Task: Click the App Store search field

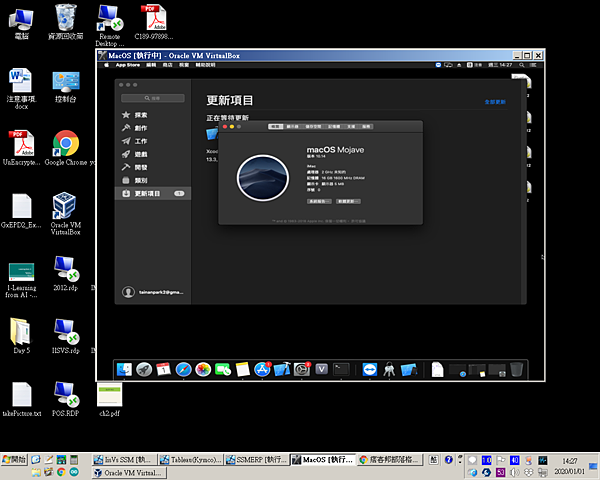Action: pyautogui.click(x=154, y=98)
